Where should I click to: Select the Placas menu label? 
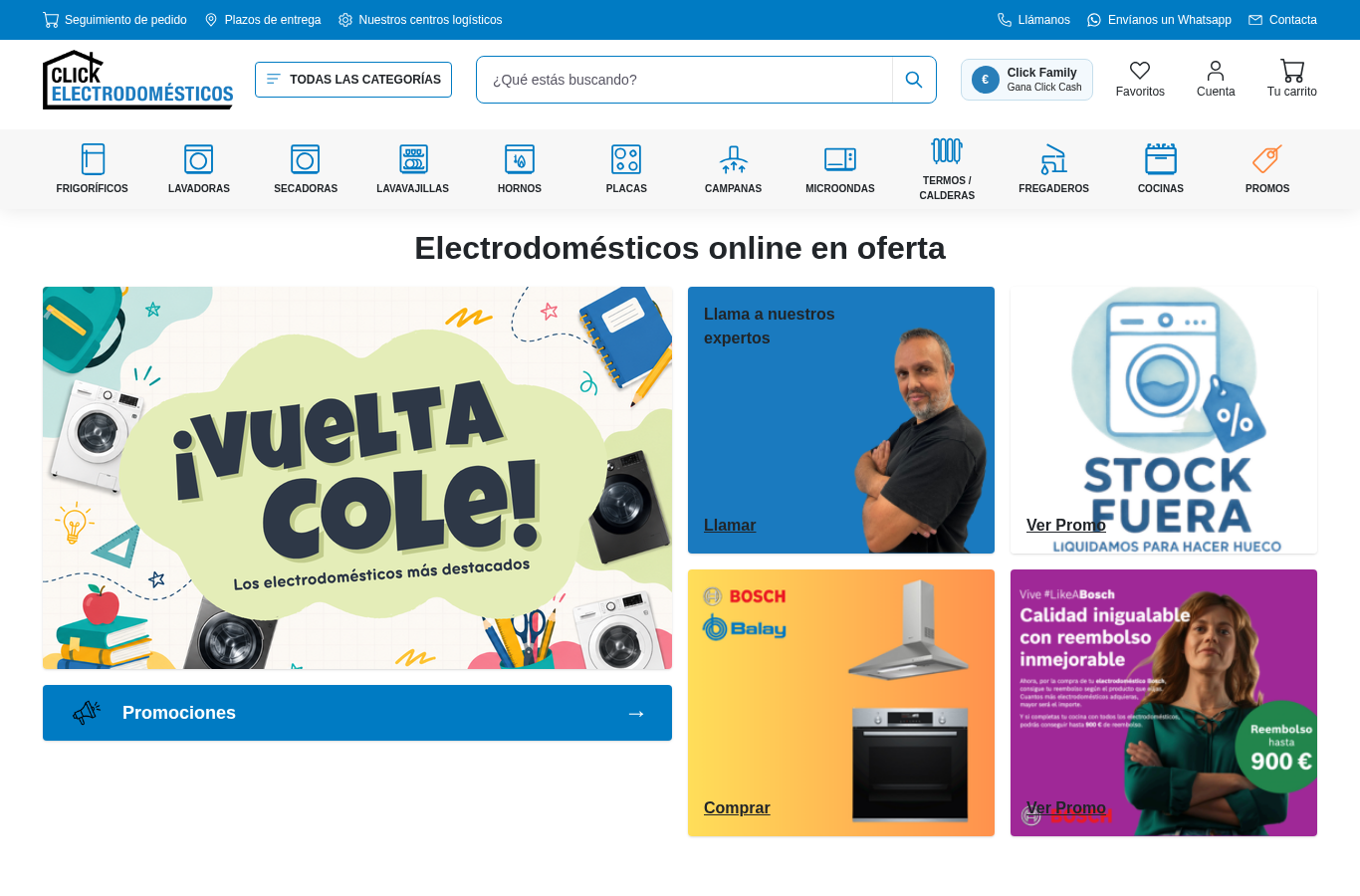pos(626,188)
